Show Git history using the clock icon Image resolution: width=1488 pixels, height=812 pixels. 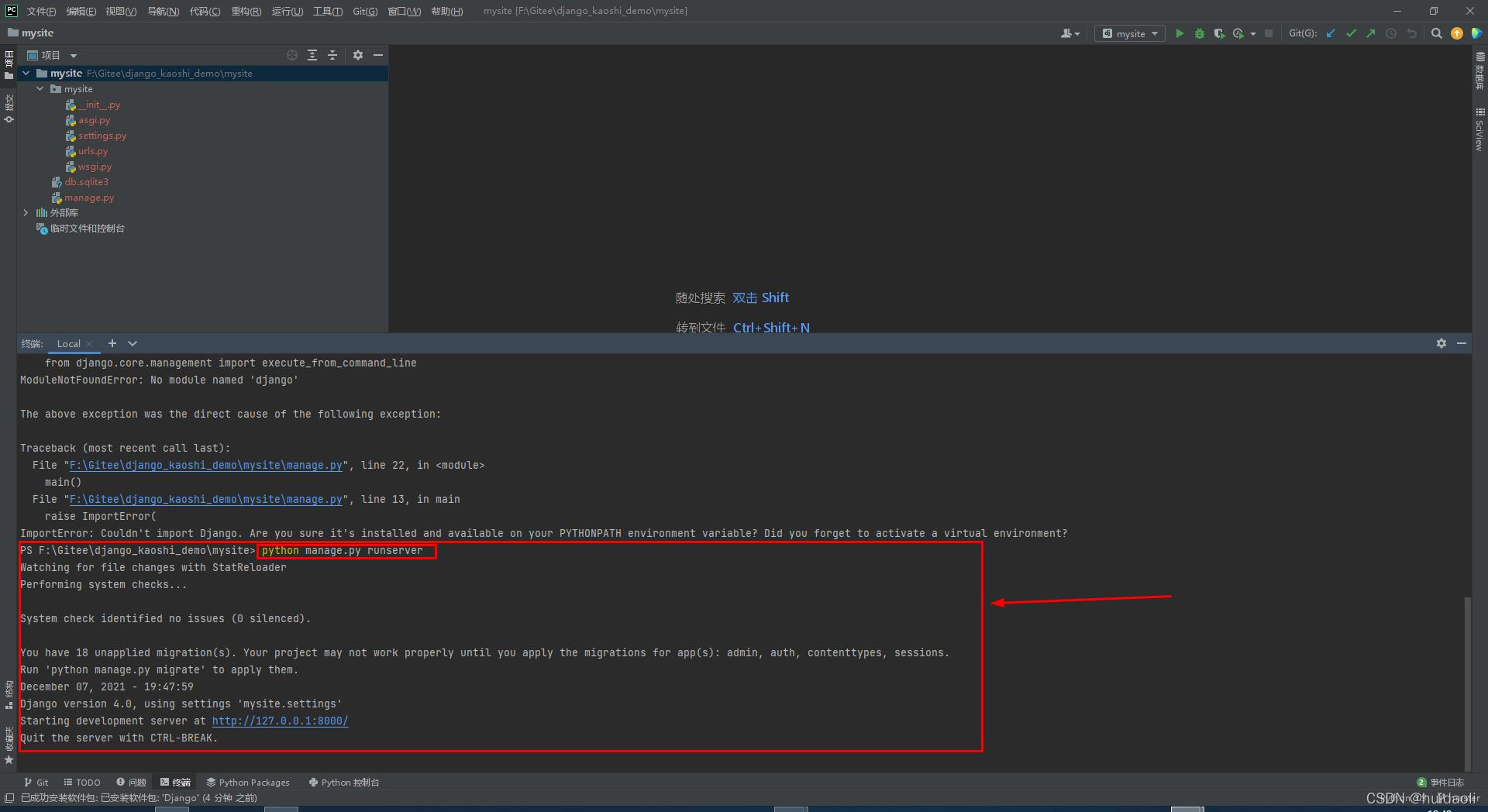coord(1391,33)
